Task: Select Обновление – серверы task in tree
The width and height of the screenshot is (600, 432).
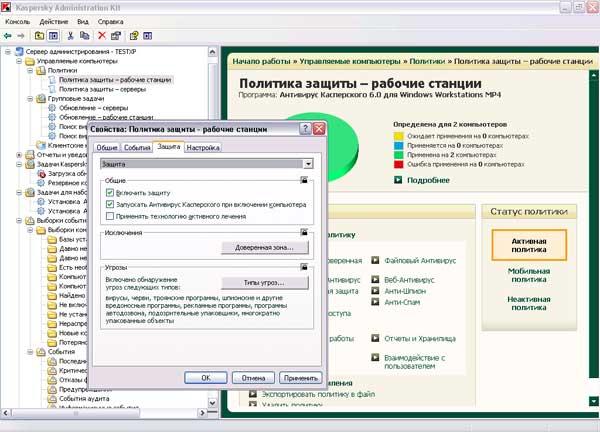Action: click(x=93, y=108)
